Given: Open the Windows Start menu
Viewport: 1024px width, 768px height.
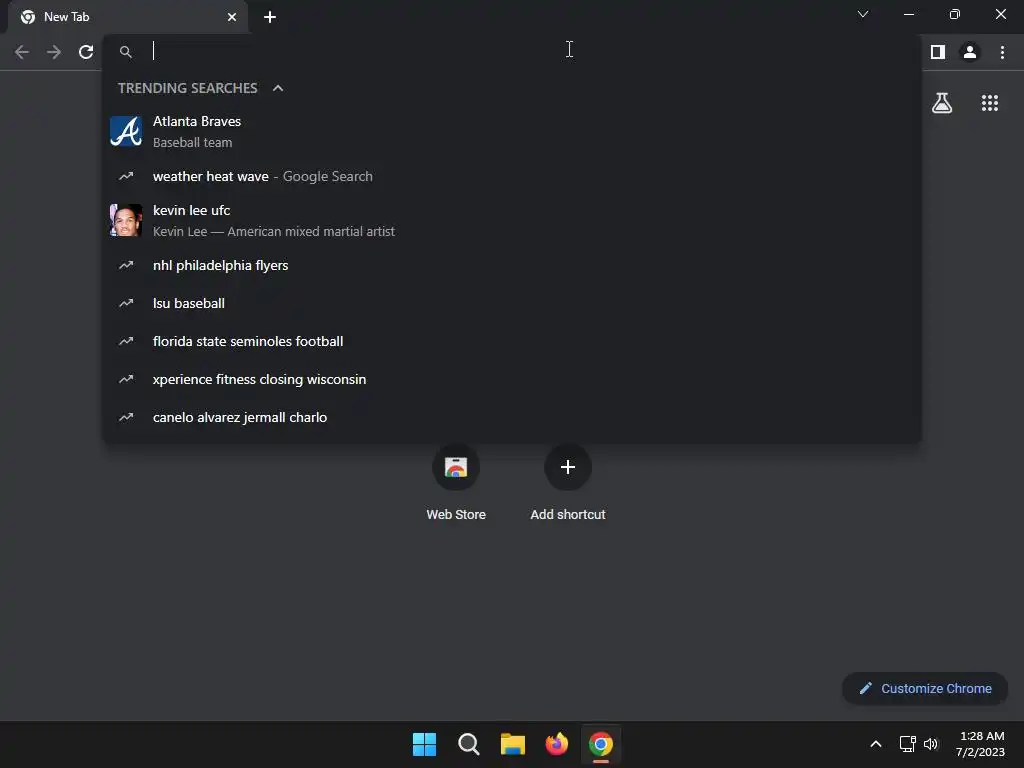Looking at the screenshot, I should click(x=424, y=744).
